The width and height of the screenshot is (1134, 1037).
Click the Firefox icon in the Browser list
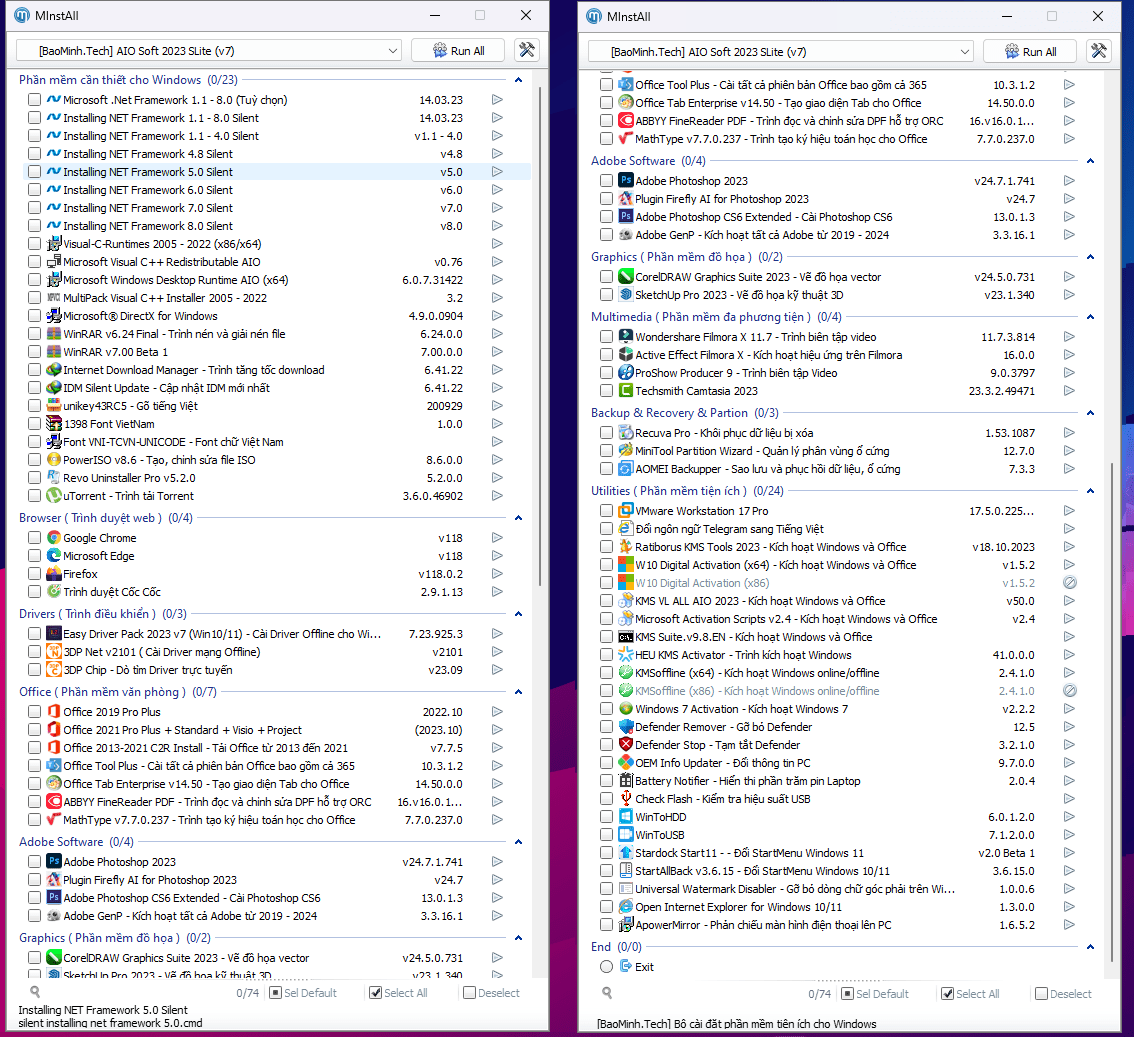(x=54, y=573)
